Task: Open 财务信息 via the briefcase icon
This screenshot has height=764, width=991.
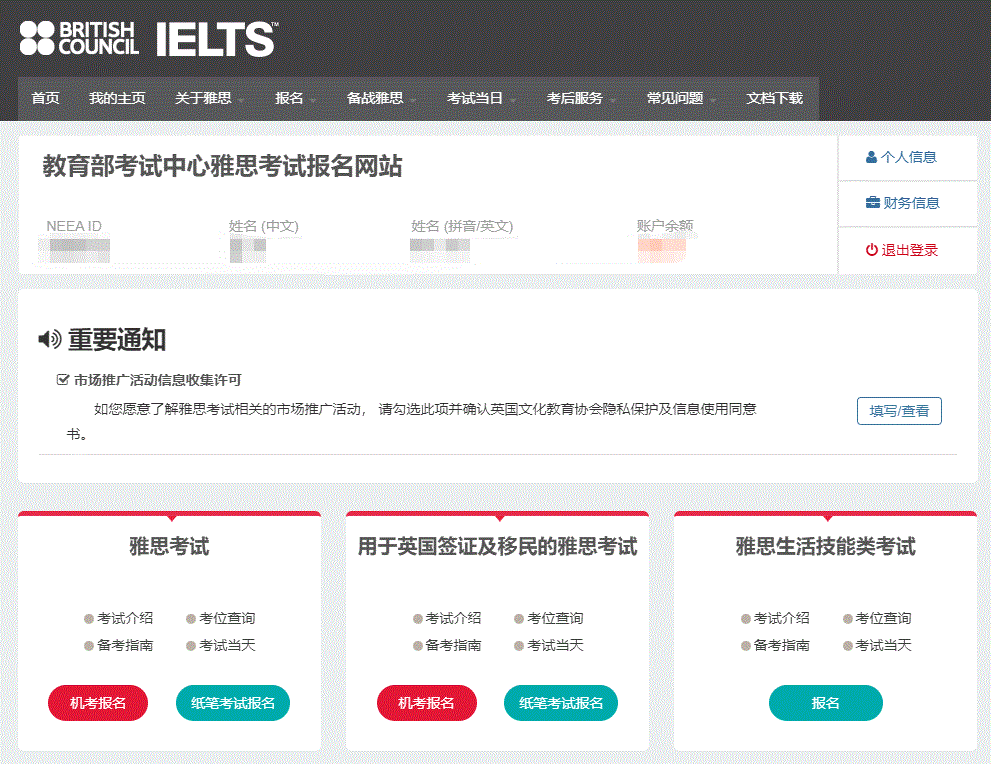Action: click(875, 202)
